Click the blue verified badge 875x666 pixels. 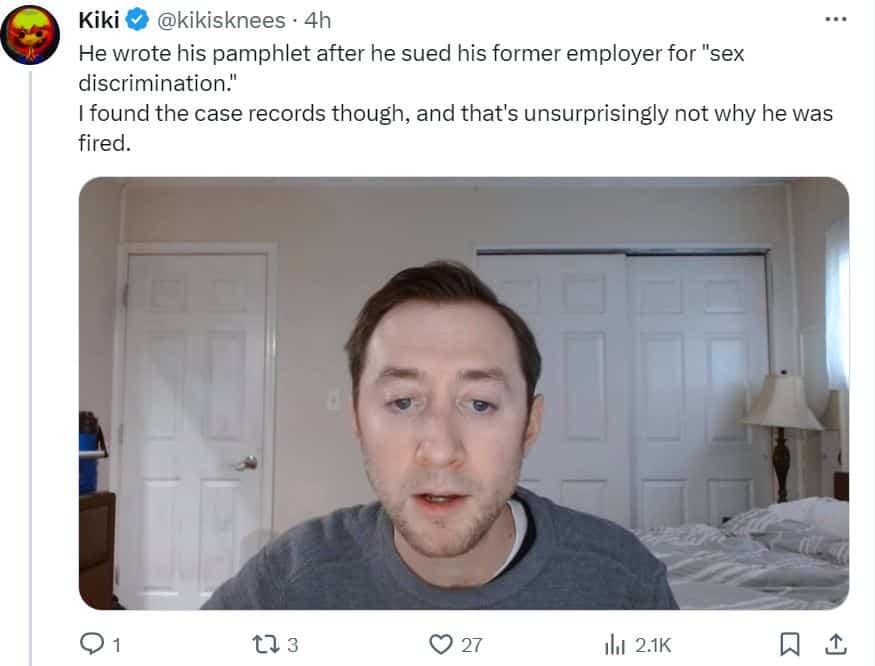click(137, 21)
